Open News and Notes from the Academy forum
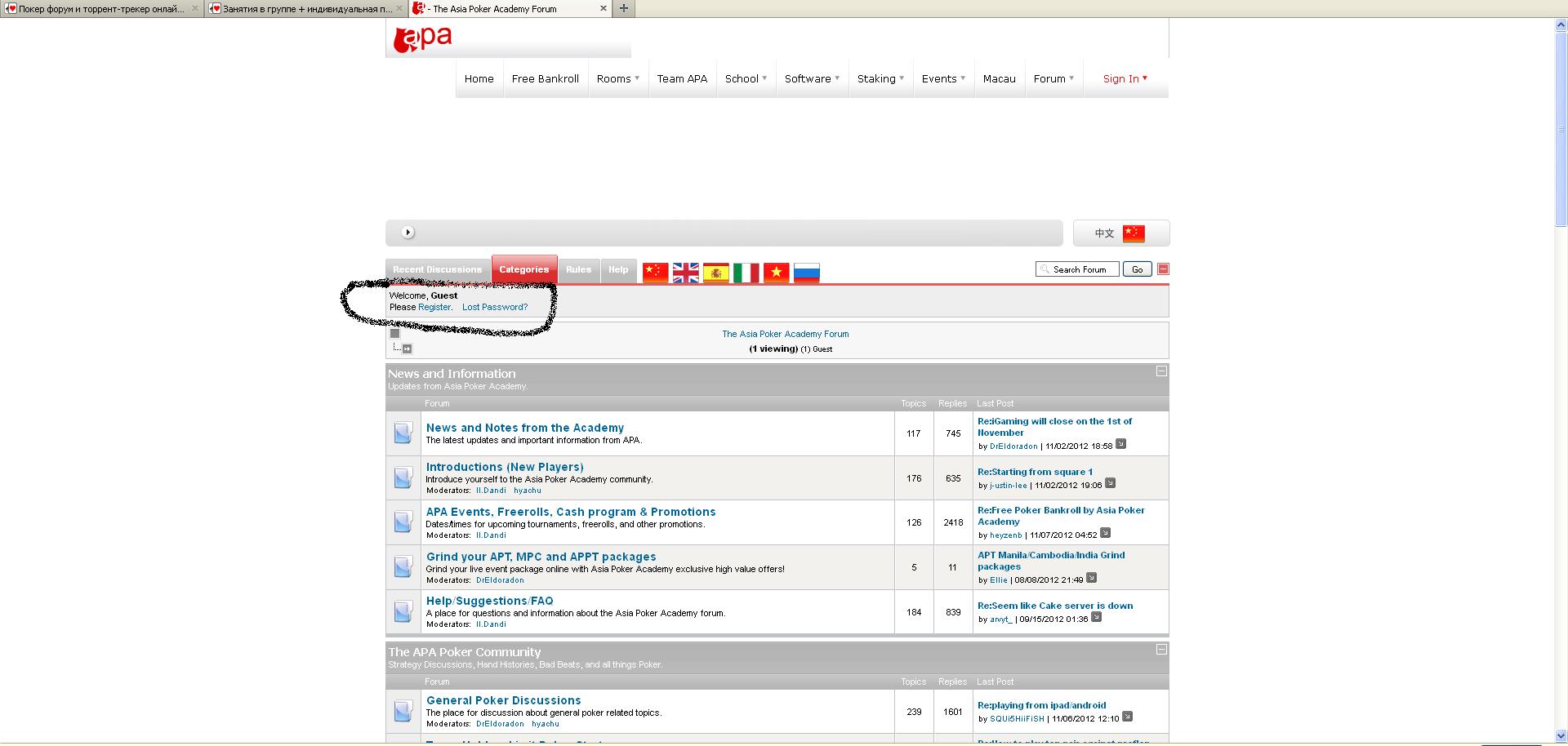Image resolution: width=1568 pixels, height=746 pixels. coord(525,428)
